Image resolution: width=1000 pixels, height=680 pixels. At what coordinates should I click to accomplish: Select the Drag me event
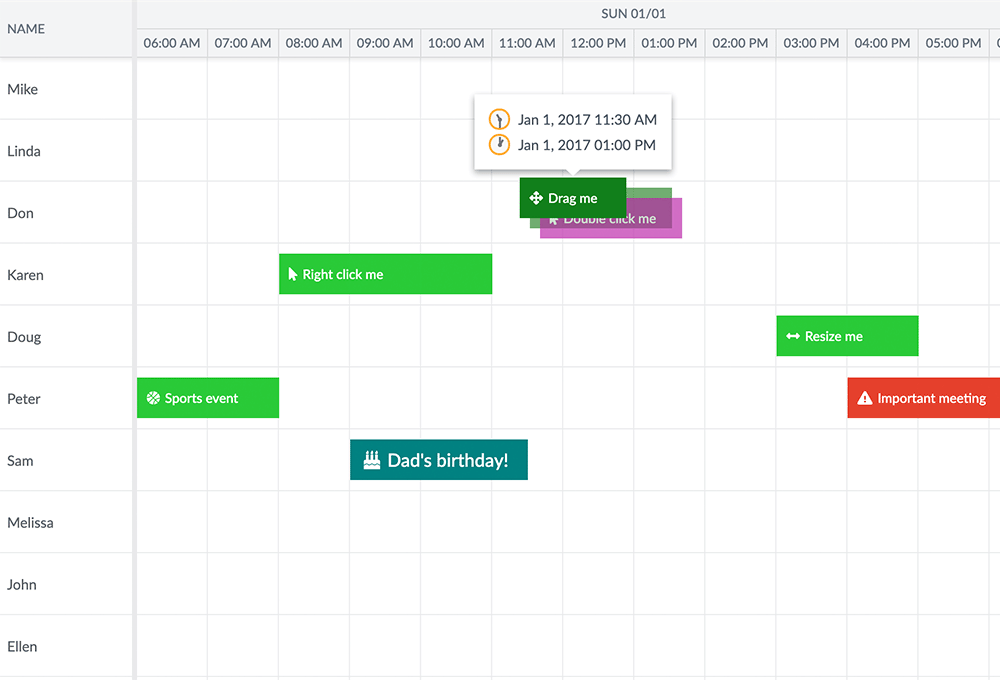click(573, 198)
